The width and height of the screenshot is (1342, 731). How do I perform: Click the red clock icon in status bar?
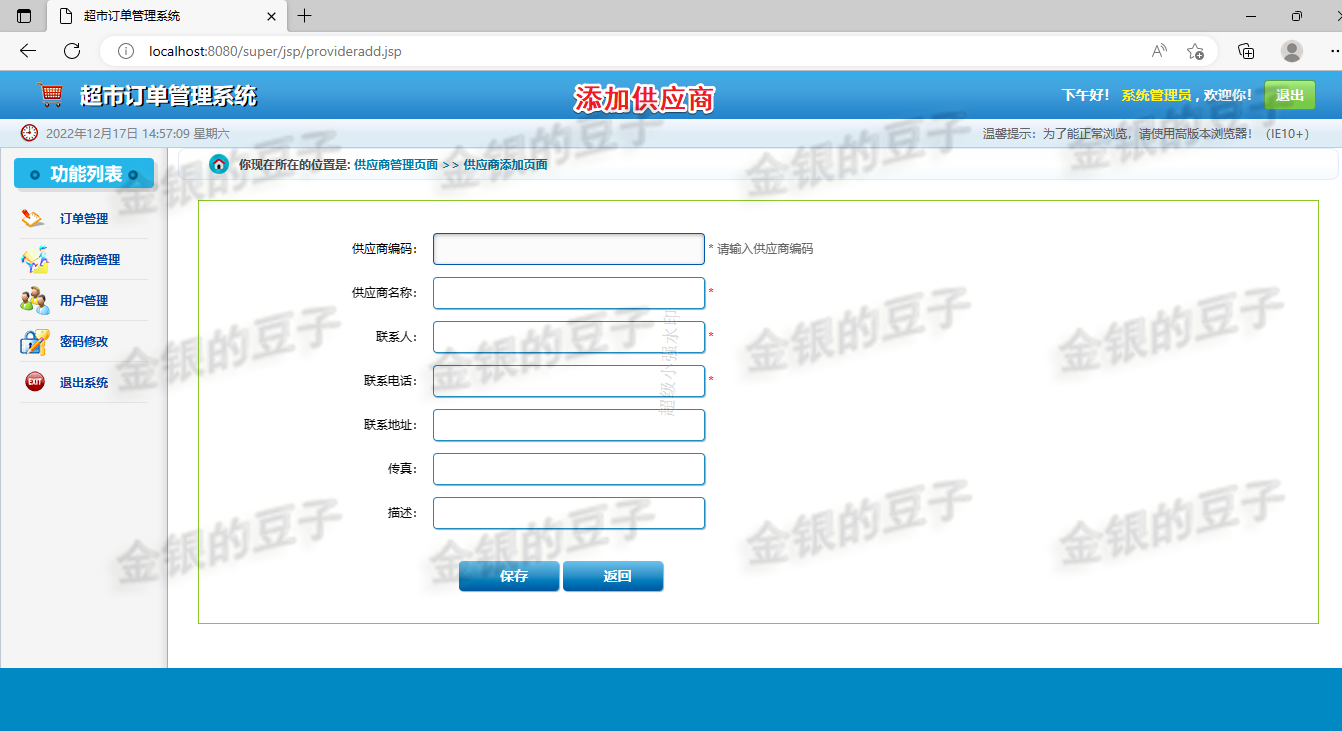click(29, 132)
